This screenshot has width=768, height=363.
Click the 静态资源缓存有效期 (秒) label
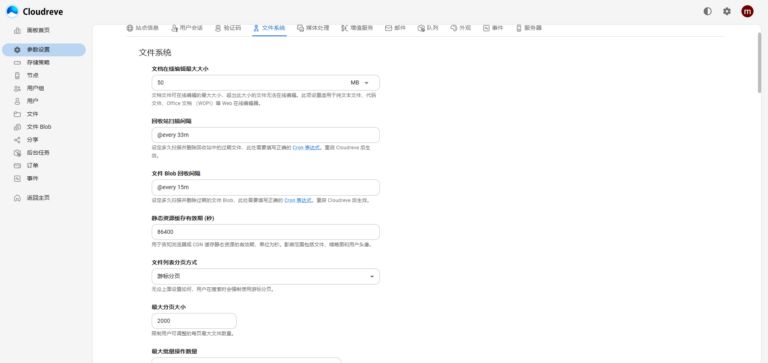[183, 218]
